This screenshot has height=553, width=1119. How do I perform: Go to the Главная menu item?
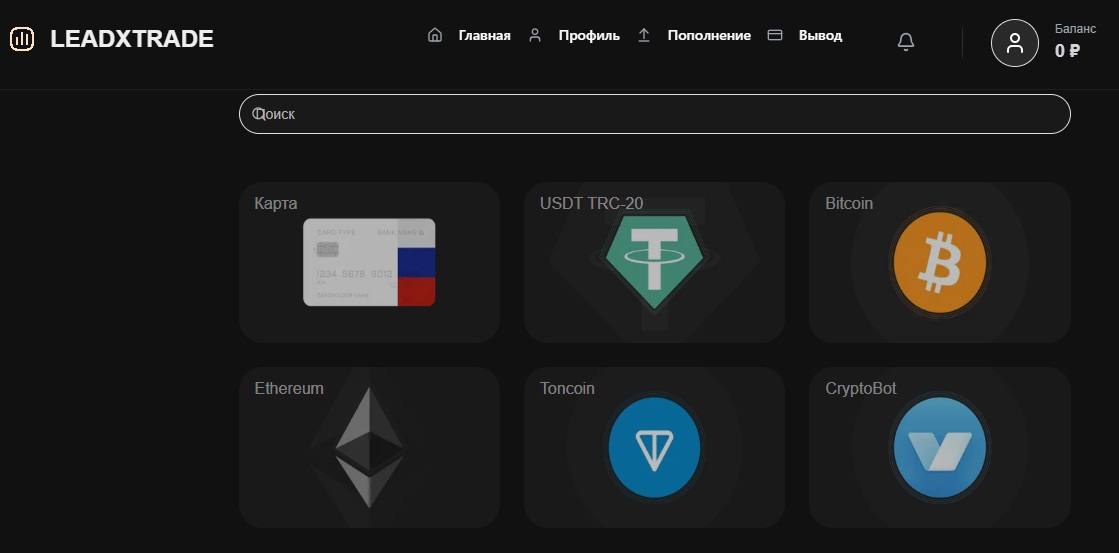[x=484, y=35]
